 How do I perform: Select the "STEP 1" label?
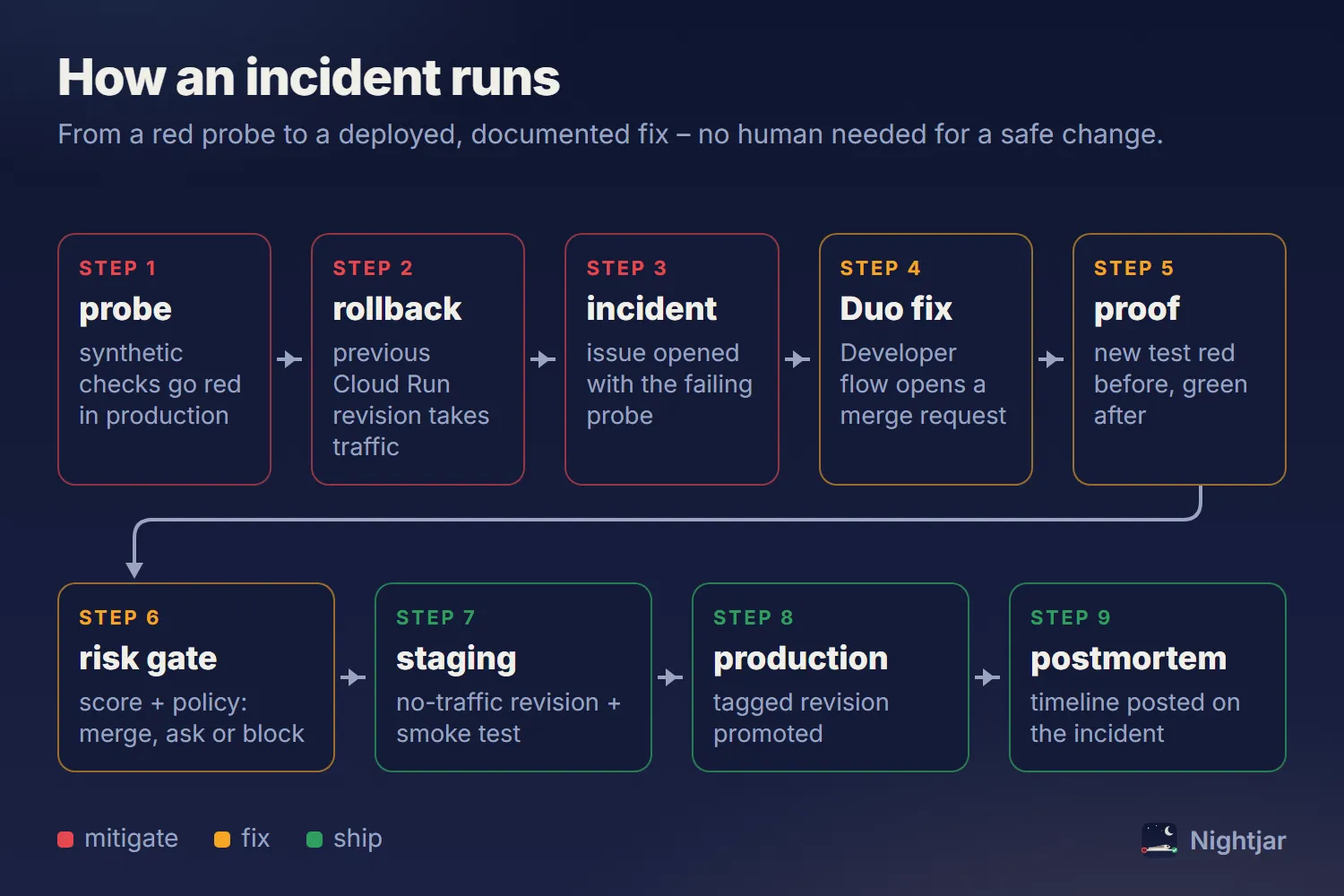[118, 268]
